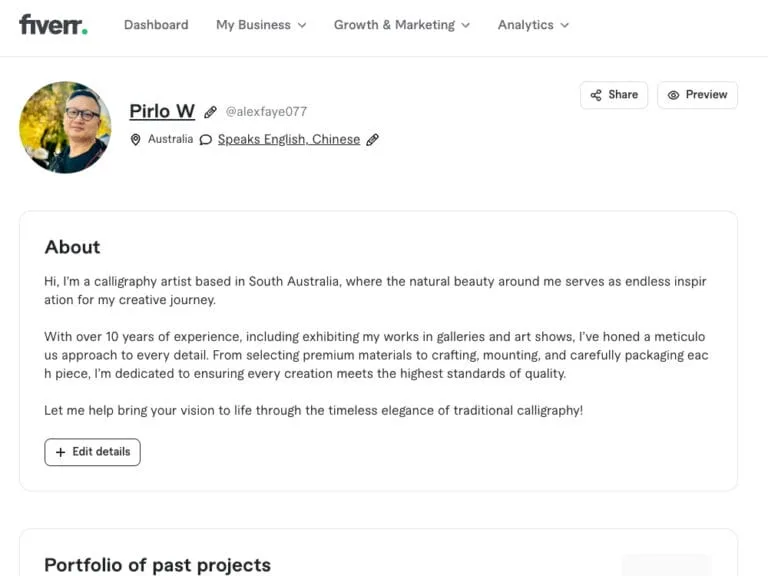Open the Pirlo W name link
This screenshot has width=768, height=576.
coord(162,111)
